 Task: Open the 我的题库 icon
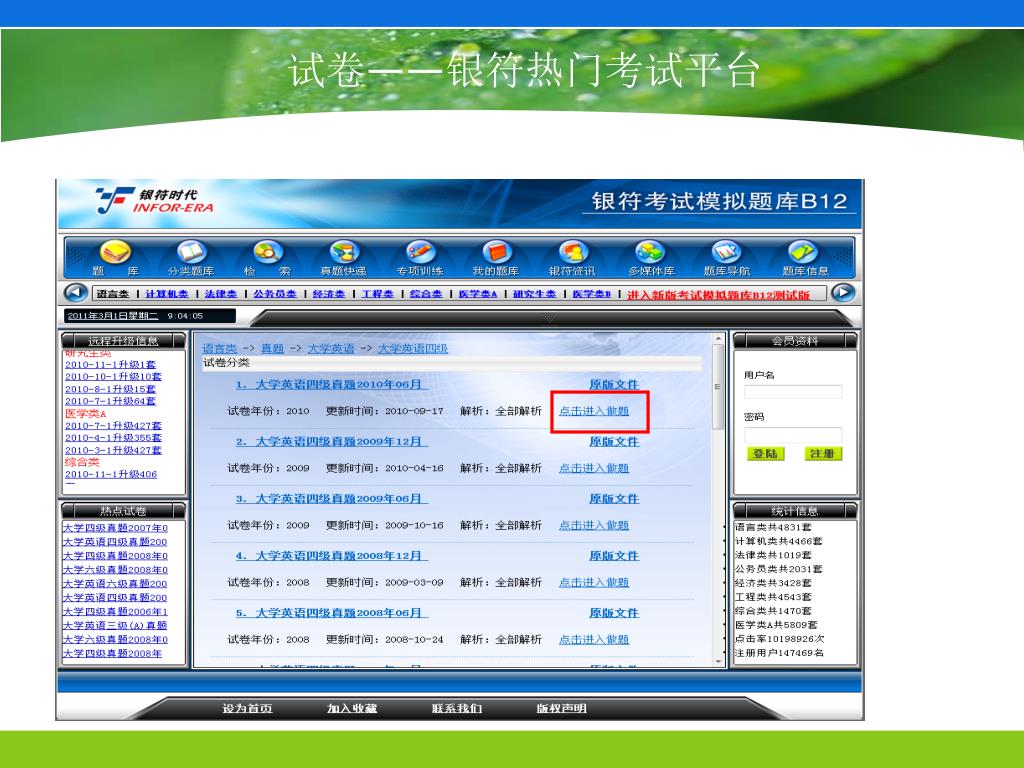(x=497, y=252)
